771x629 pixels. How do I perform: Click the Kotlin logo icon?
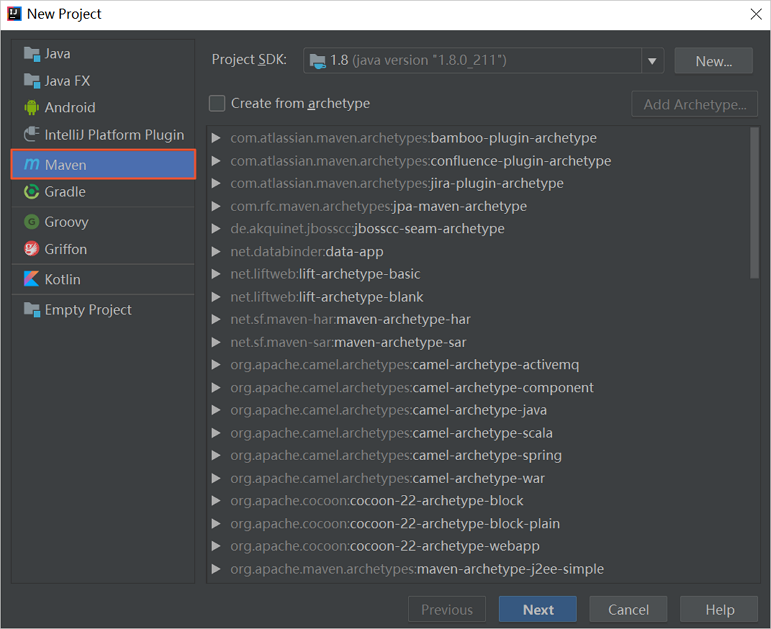(x=31, y=279)
